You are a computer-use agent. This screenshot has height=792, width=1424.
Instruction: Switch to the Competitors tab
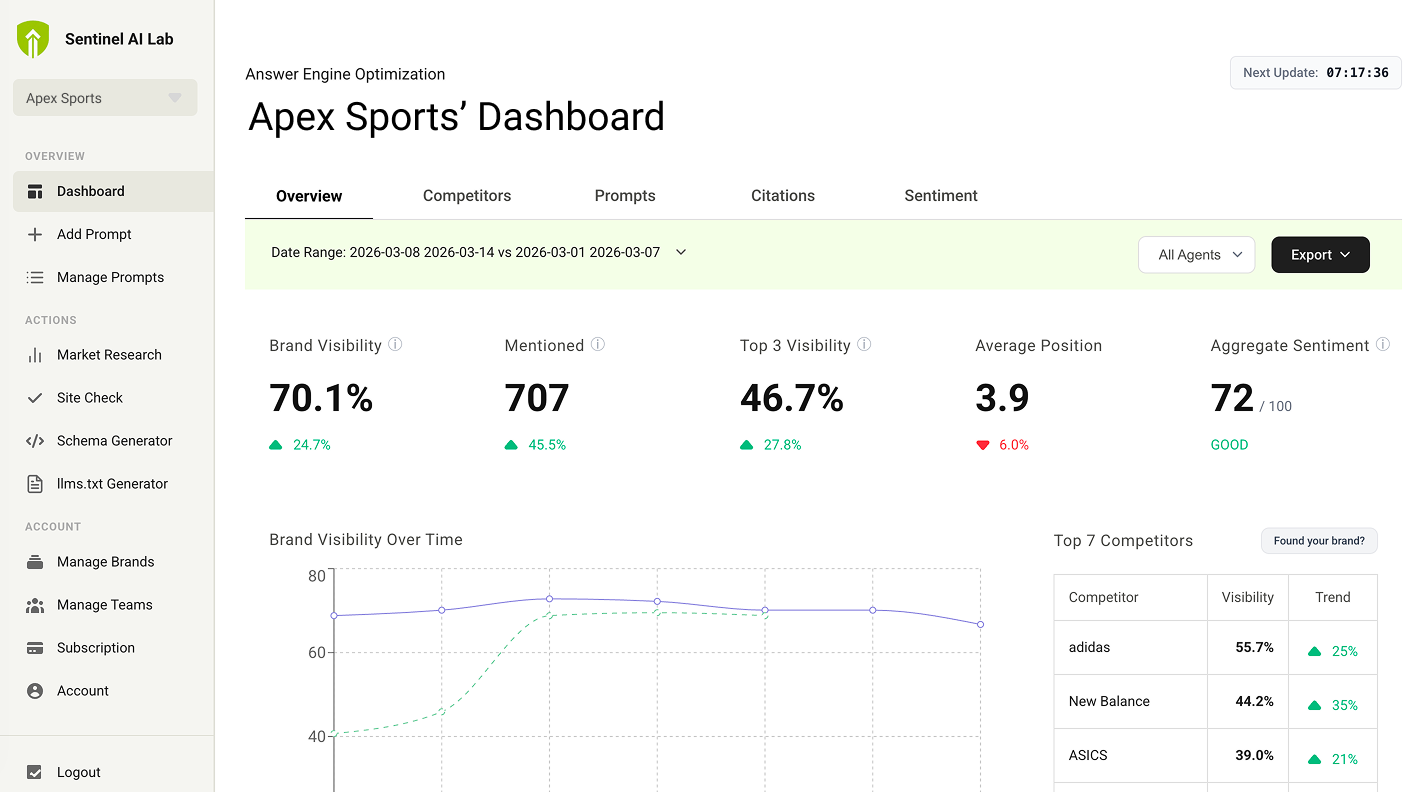(467, 196)
